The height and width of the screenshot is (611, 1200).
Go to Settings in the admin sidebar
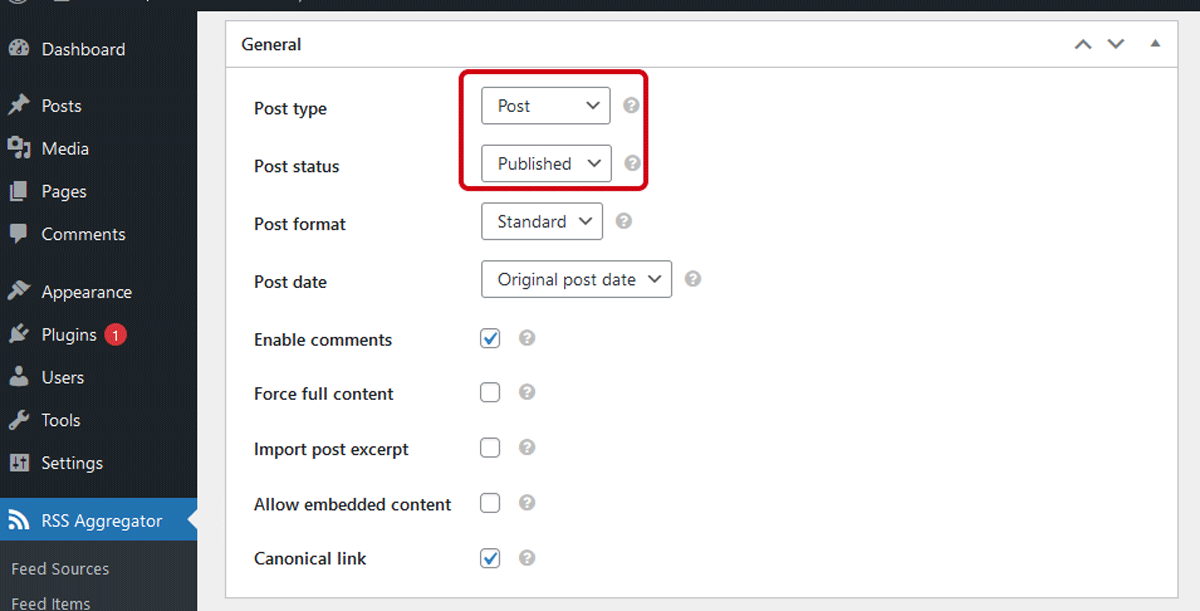pyautogui.click(x=72, y=463)
